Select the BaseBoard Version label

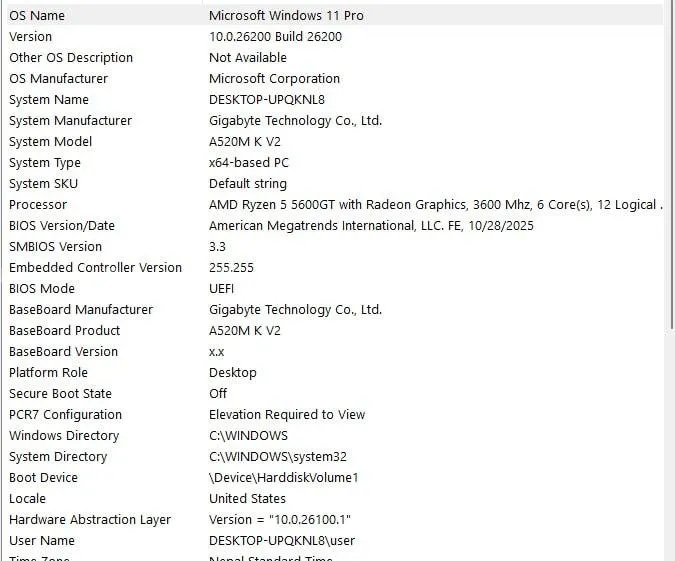coord(63,352)
